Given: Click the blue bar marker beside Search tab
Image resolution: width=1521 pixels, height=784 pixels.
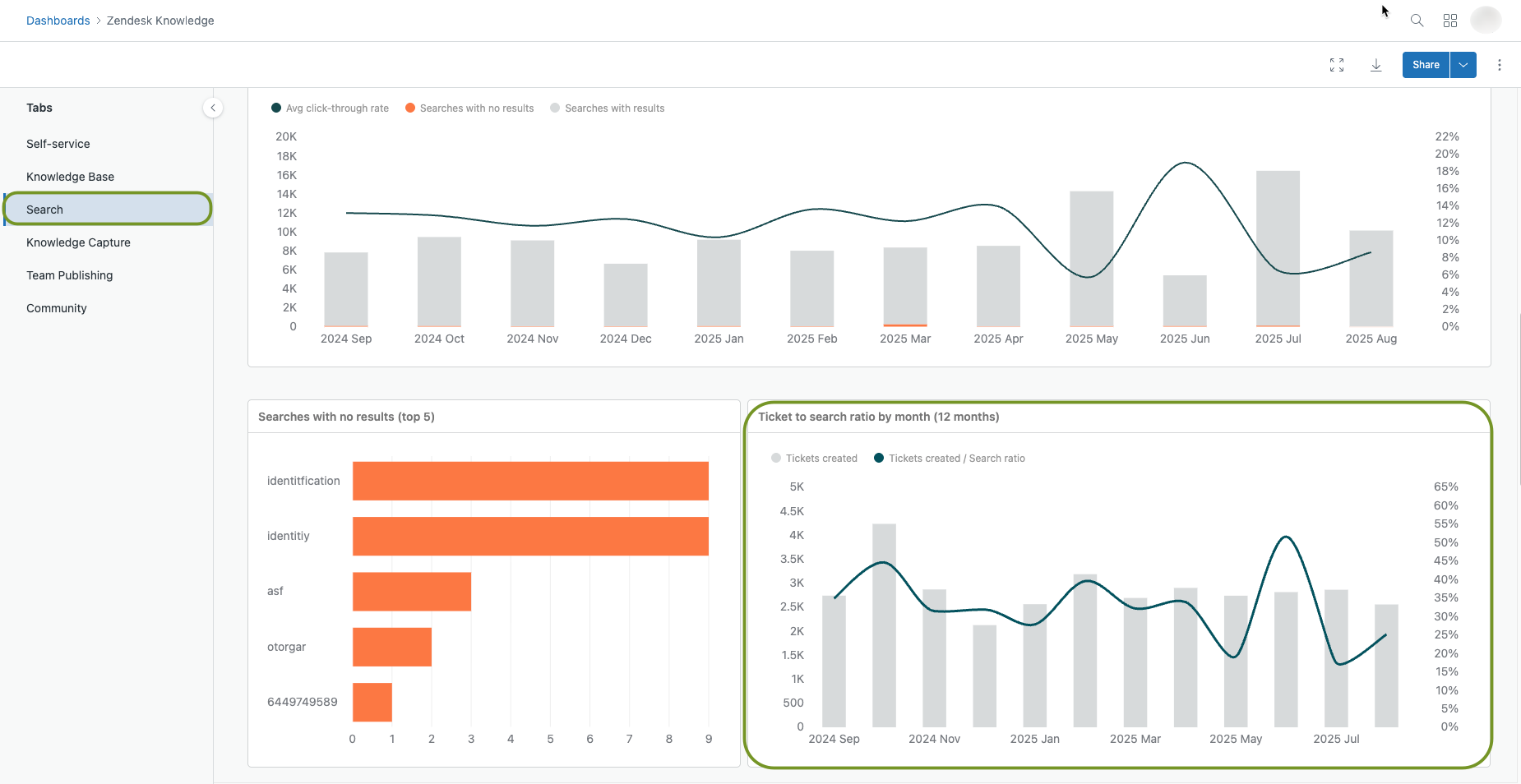Looking at the screenshot, I should [x=3, y=209].
